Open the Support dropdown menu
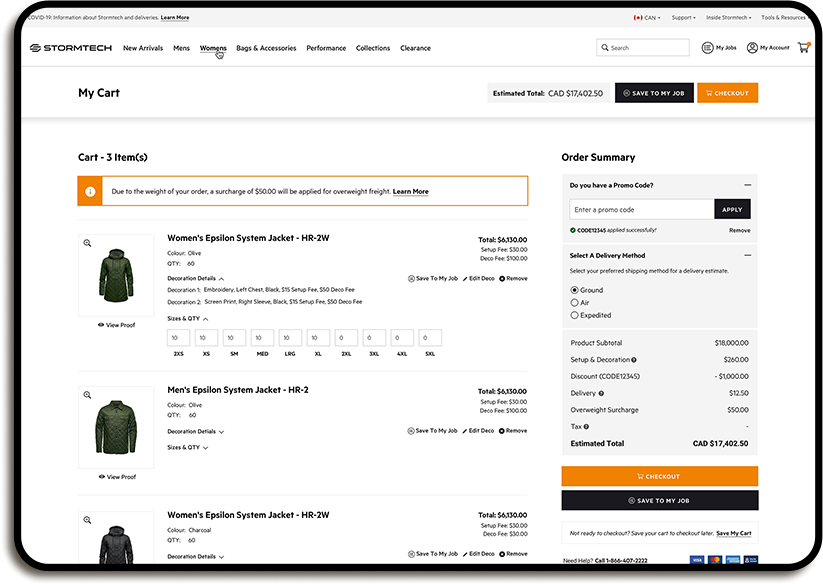823x584 pixels. coord(683,17)
